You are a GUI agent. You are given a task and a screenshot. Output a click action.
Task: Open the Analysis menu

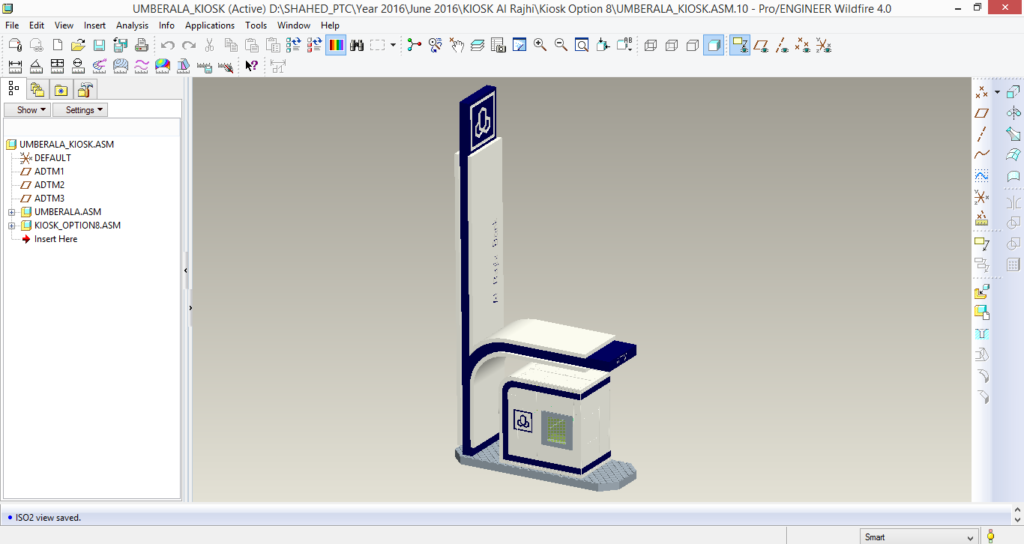coord(131,25)
